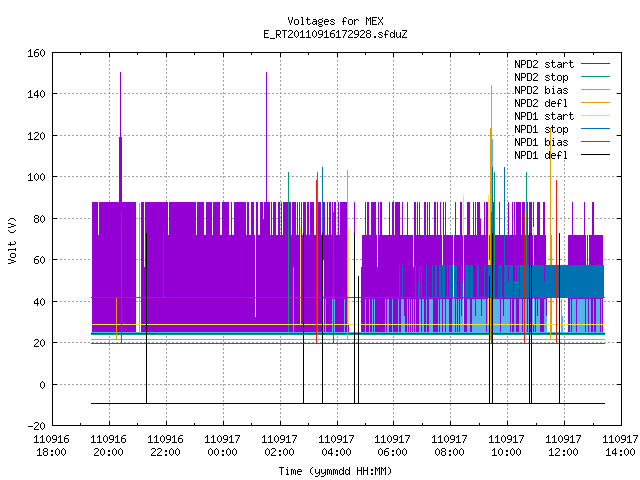640x480 pixels.
Task: Click the orange NPD2 defl legend line
Action: [595, 103]
